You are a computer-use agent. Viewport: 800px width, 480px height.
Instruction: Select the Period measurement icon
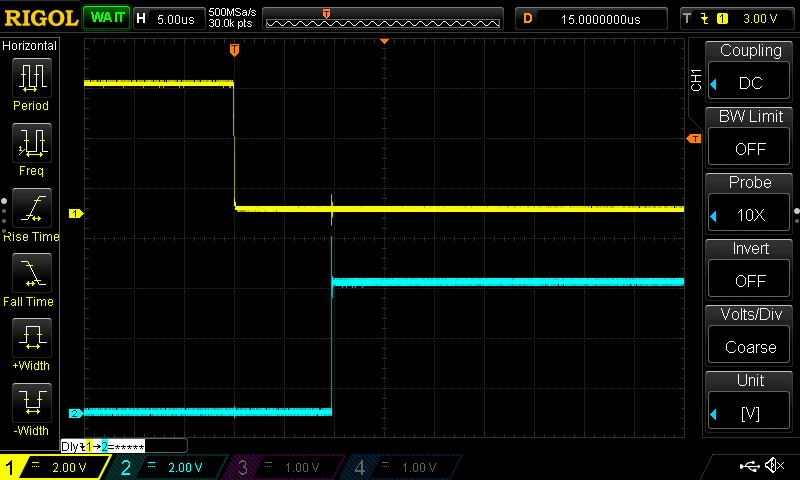pos(32,78)
